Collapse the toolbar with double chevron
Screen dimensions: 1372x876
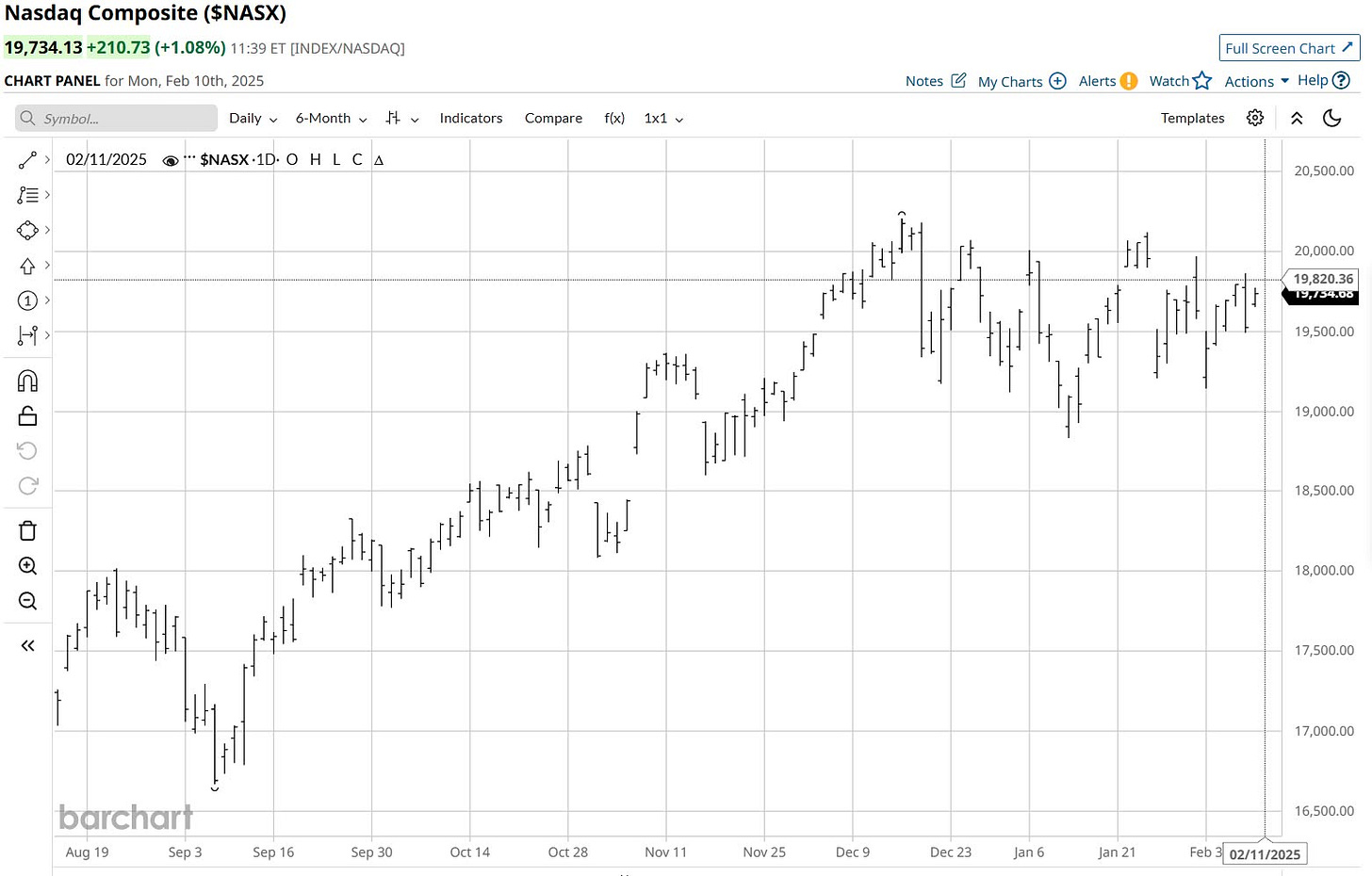(x=1297, y=118)
